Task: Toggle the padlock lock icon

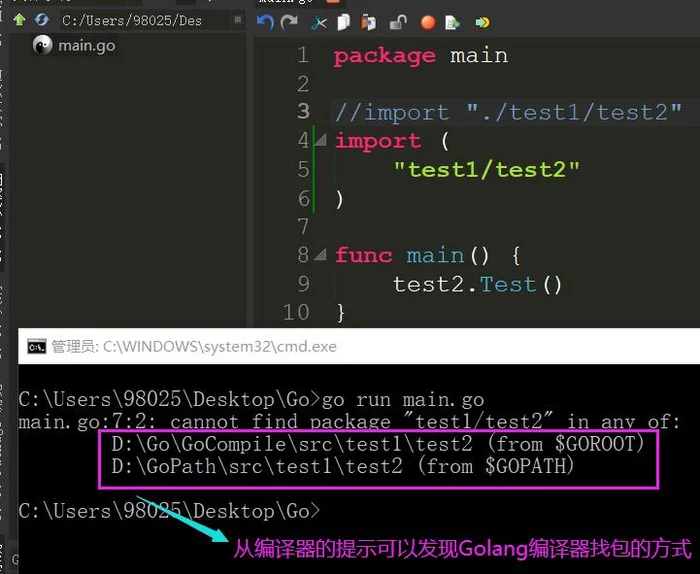Action: tap(398, 22)
